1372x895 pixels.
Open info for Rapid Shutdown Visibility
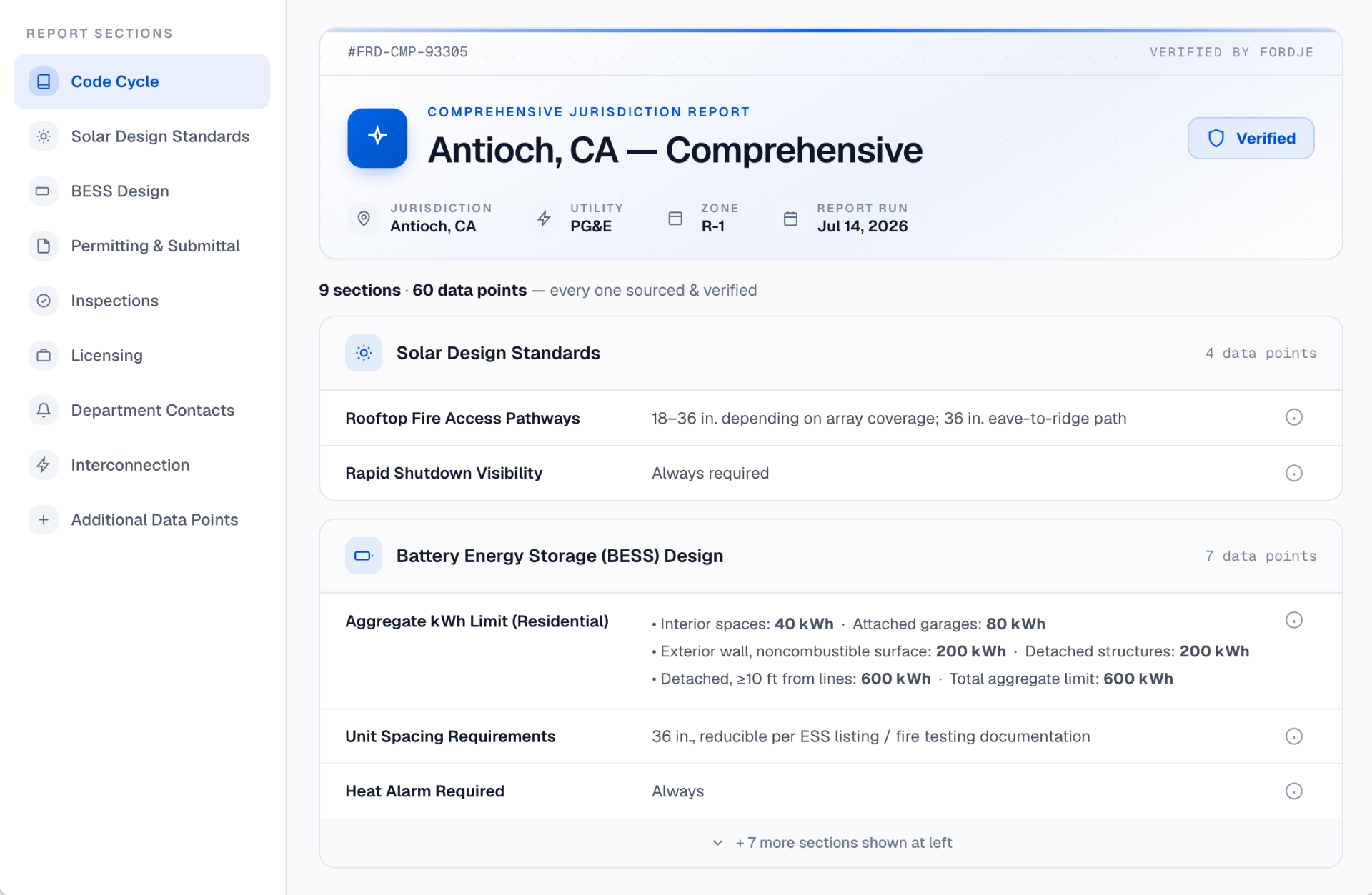click(x=1293, y=473)
